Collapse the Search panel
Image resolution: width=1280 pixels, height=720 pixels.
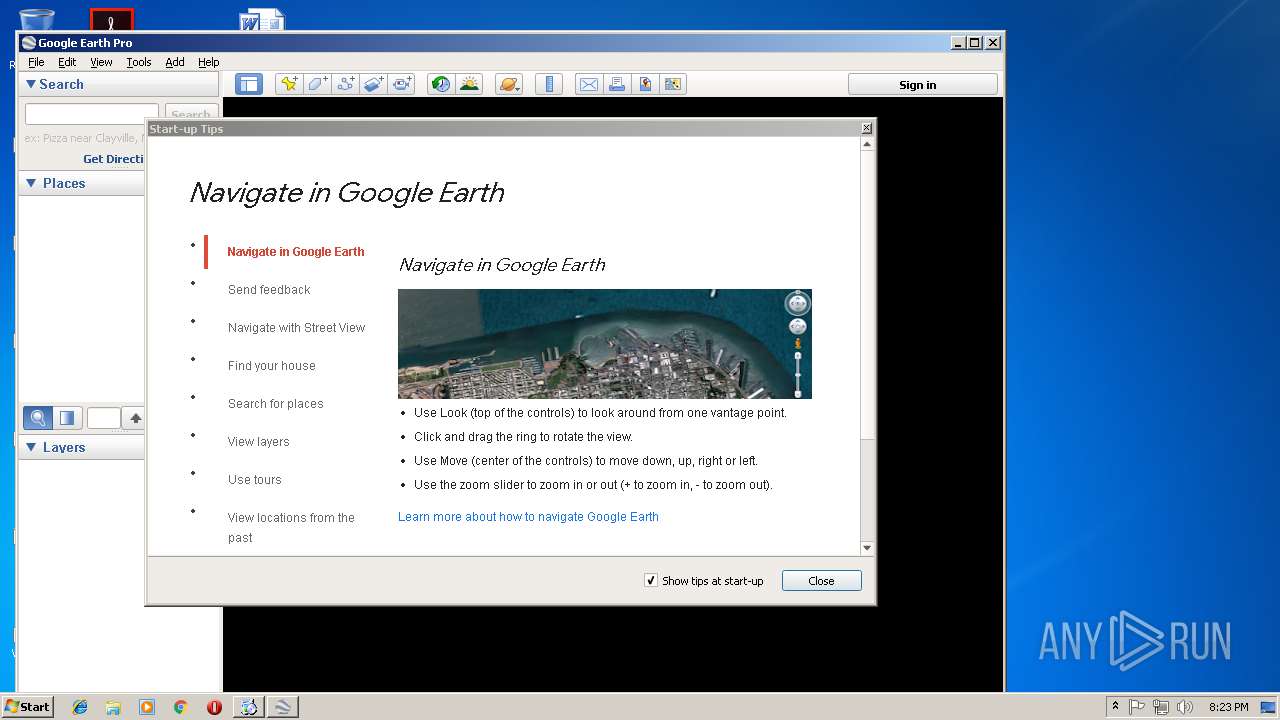click(x=31, y=85)
